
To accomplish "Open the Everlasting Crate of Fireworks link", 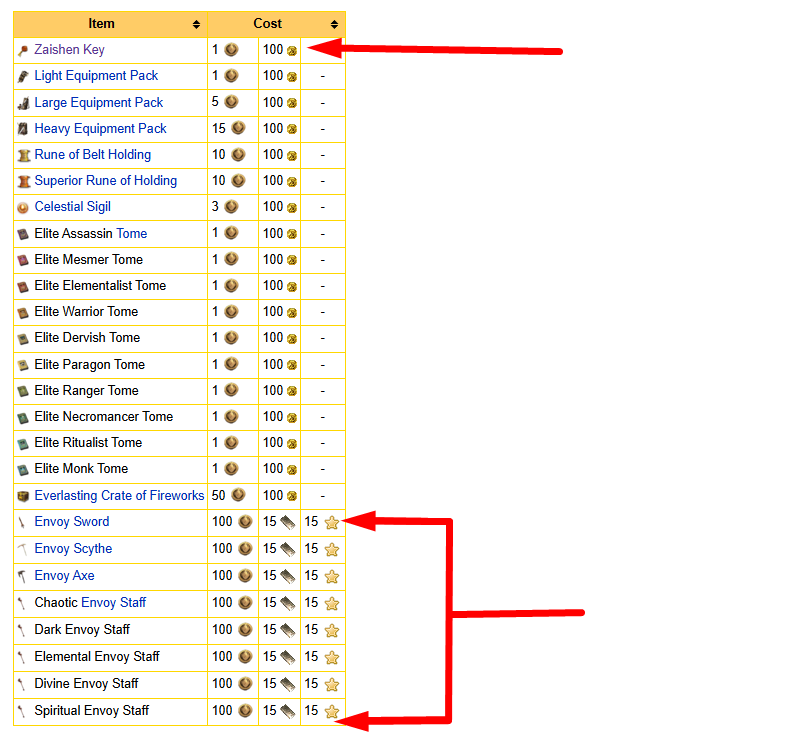I will coord(119,496).
